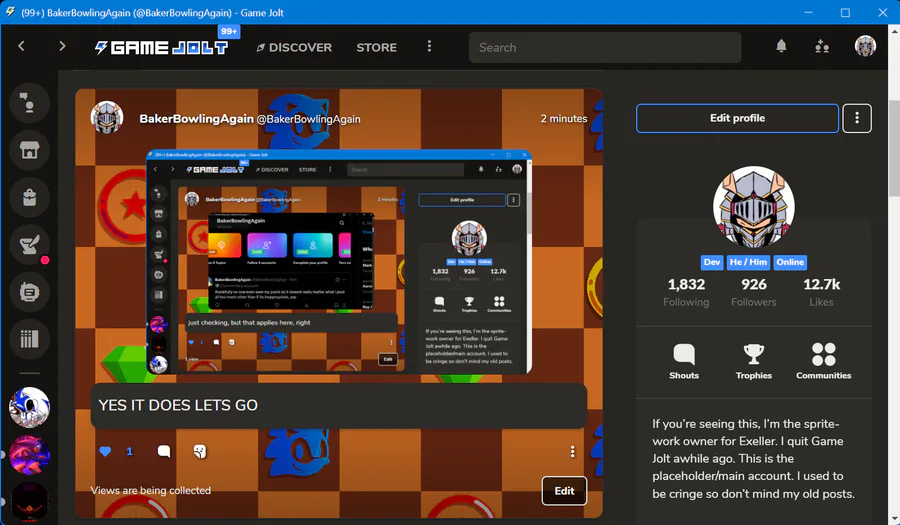Open the purple community avatar in sidebar

pyautogui.click(x=29, y=455)
